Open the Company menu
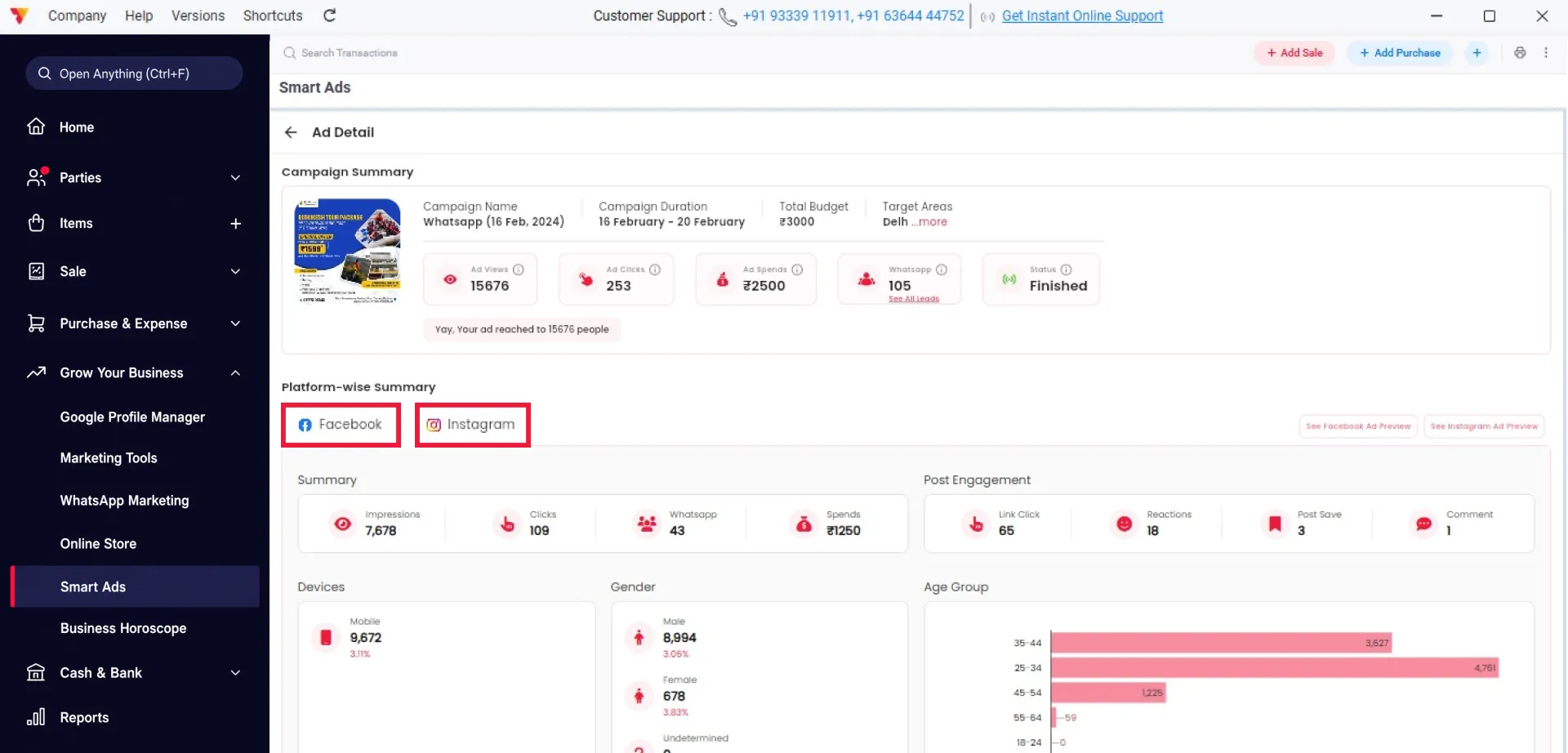Image resolution: width=1568 pixels, height=753 pixels. [x=77, y=16]
